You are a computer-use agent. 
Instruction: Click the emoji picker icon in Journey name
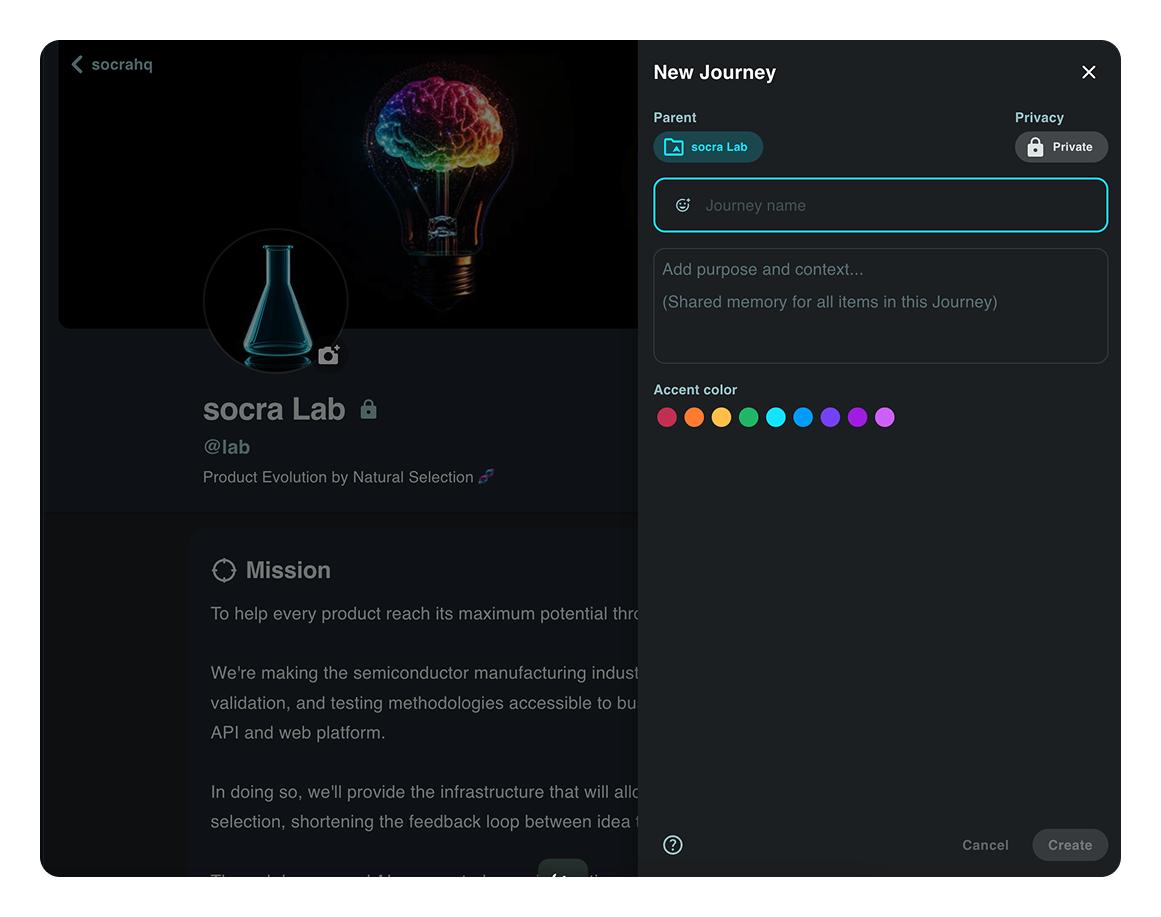tap(683, 205)
